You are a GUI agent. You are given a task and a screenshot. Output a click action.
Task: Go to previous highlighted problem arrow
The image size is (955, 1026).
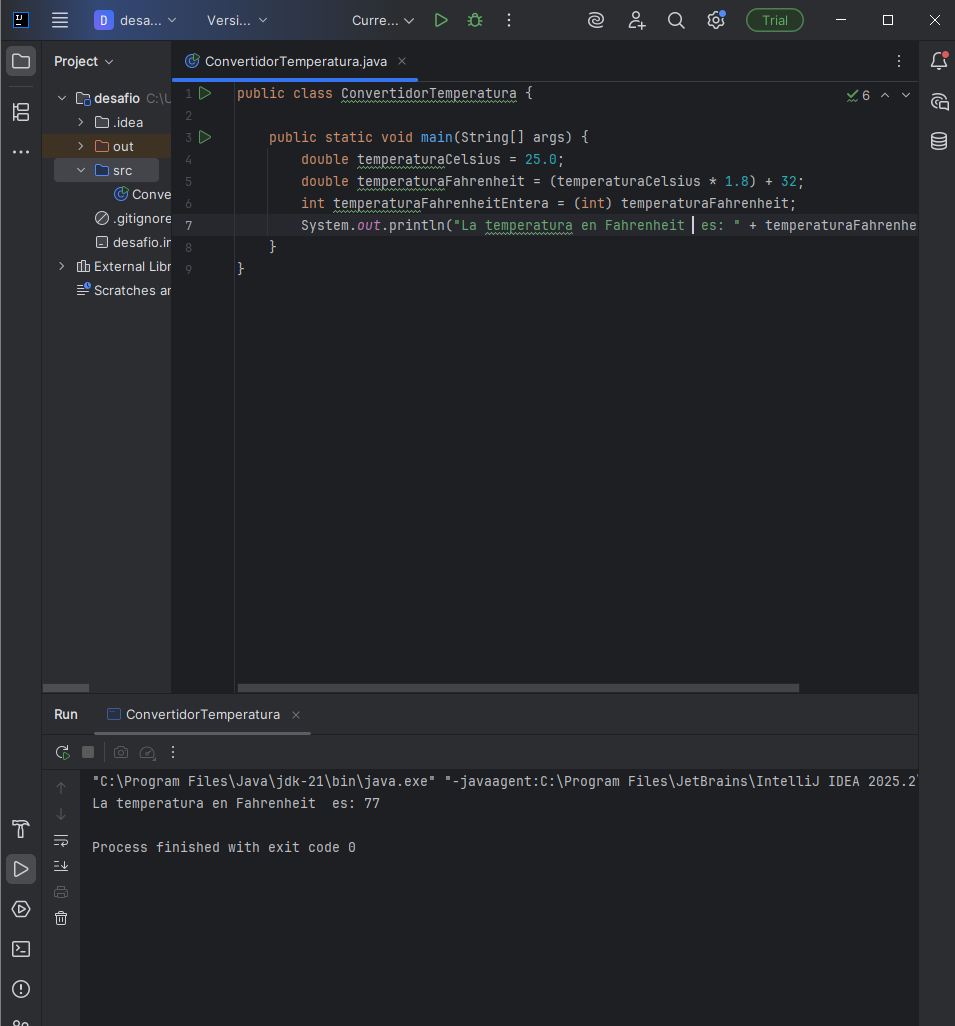tap(885, 96)
